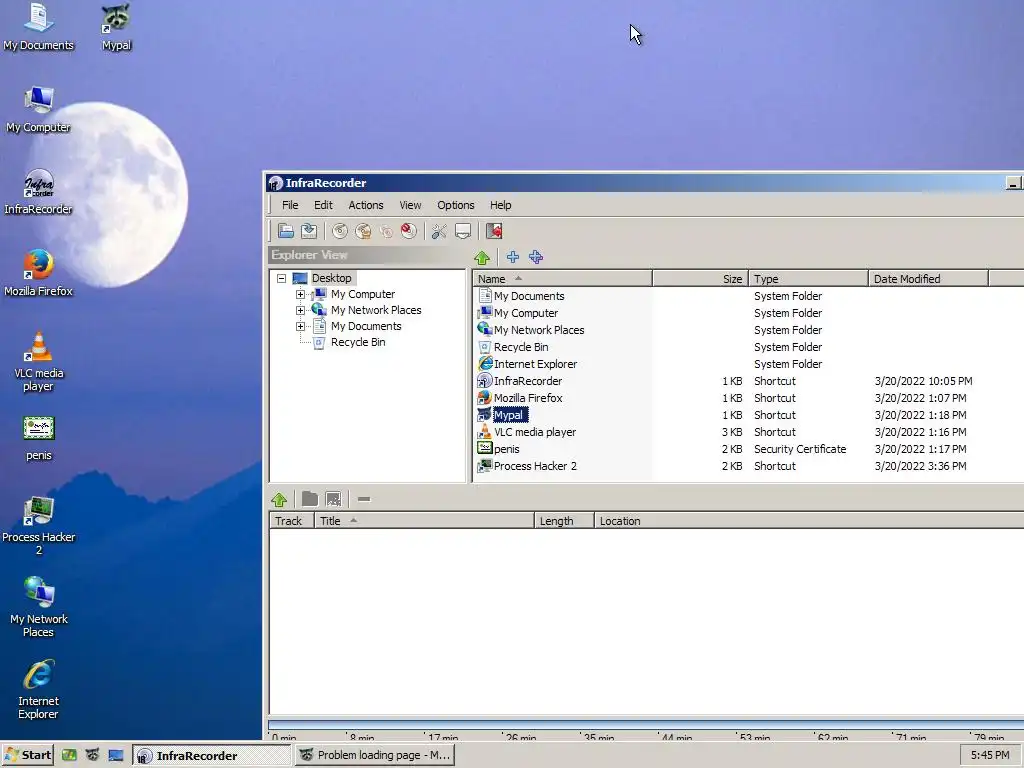Click the Track column header
The height and width of the screenshot is (768, 1024).
click(x=292, y=520)
